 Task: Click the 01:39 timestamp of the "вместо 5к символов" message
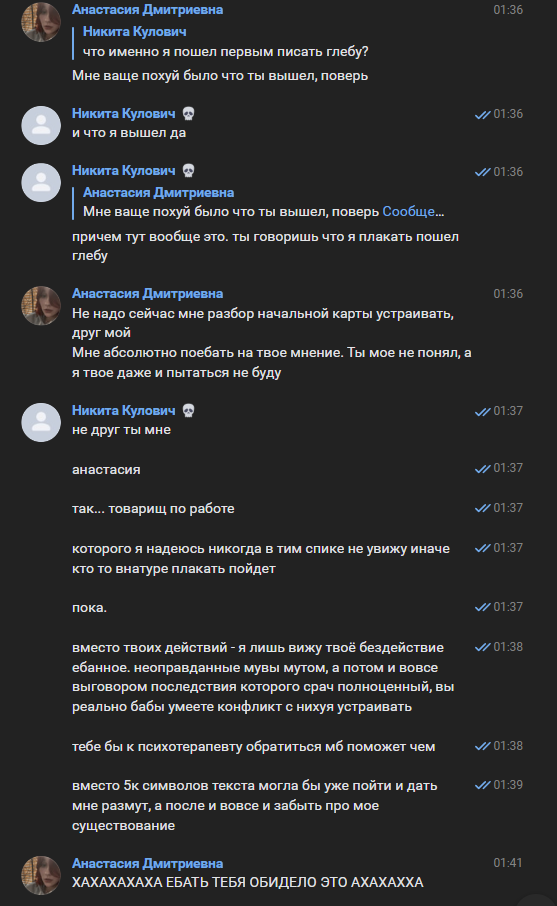click(508, 785)
